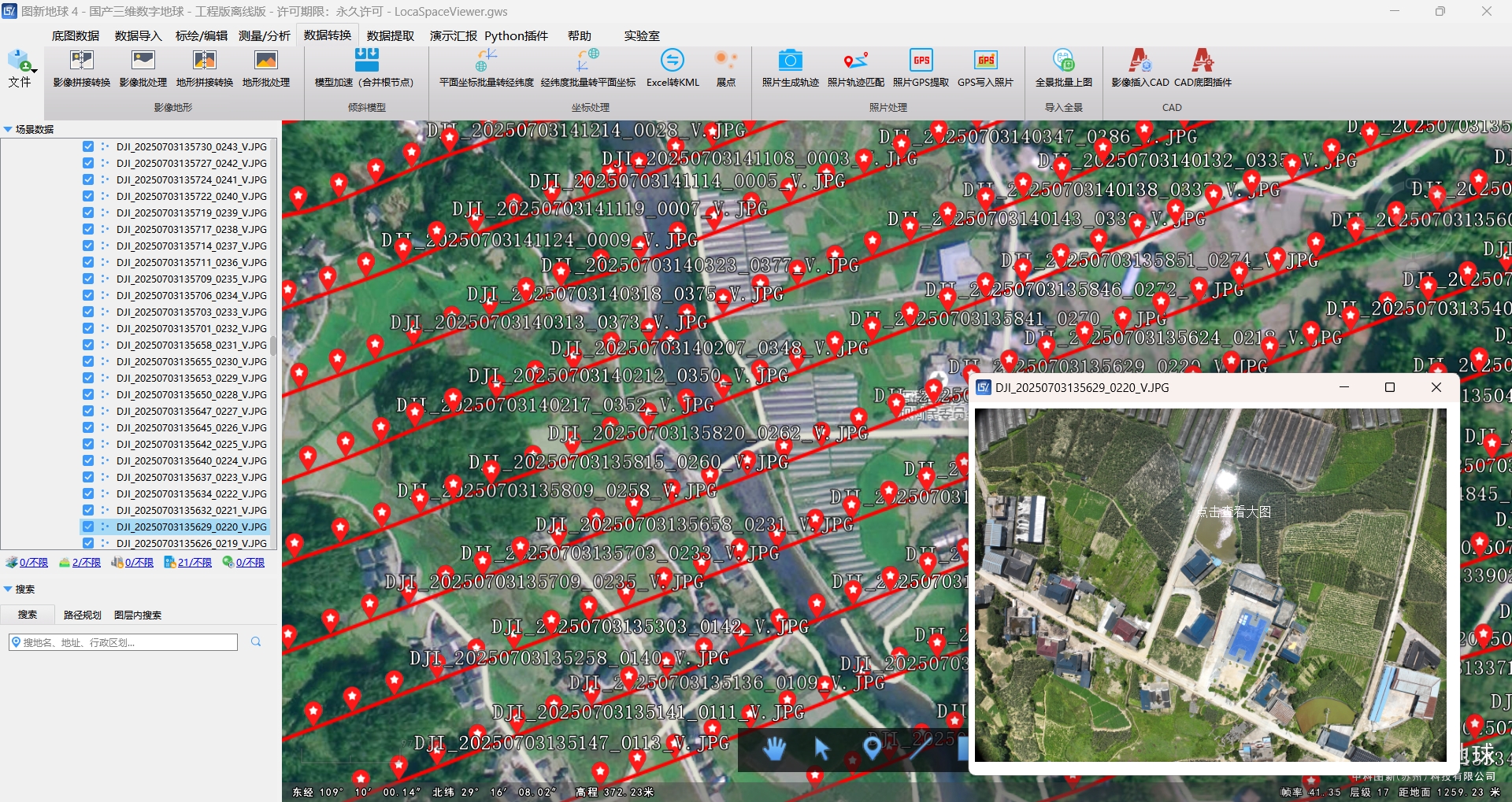Click the 2/不限 terrain count link
This screenshot has height=802, width=1512.
pos(87,563)
